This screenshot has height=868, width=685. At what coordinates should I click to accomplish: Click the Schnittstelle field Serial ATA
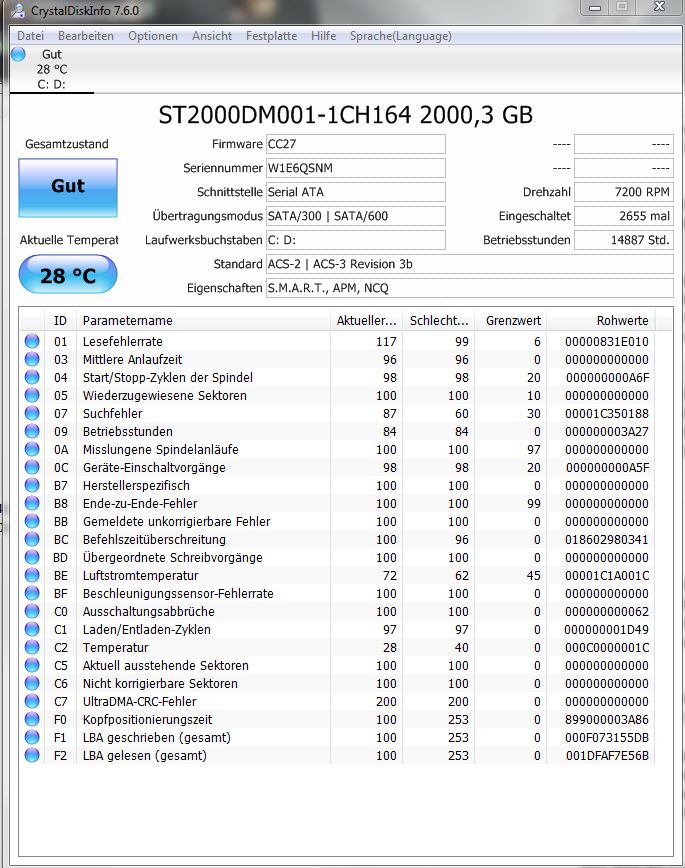click(x=356, y=192)
